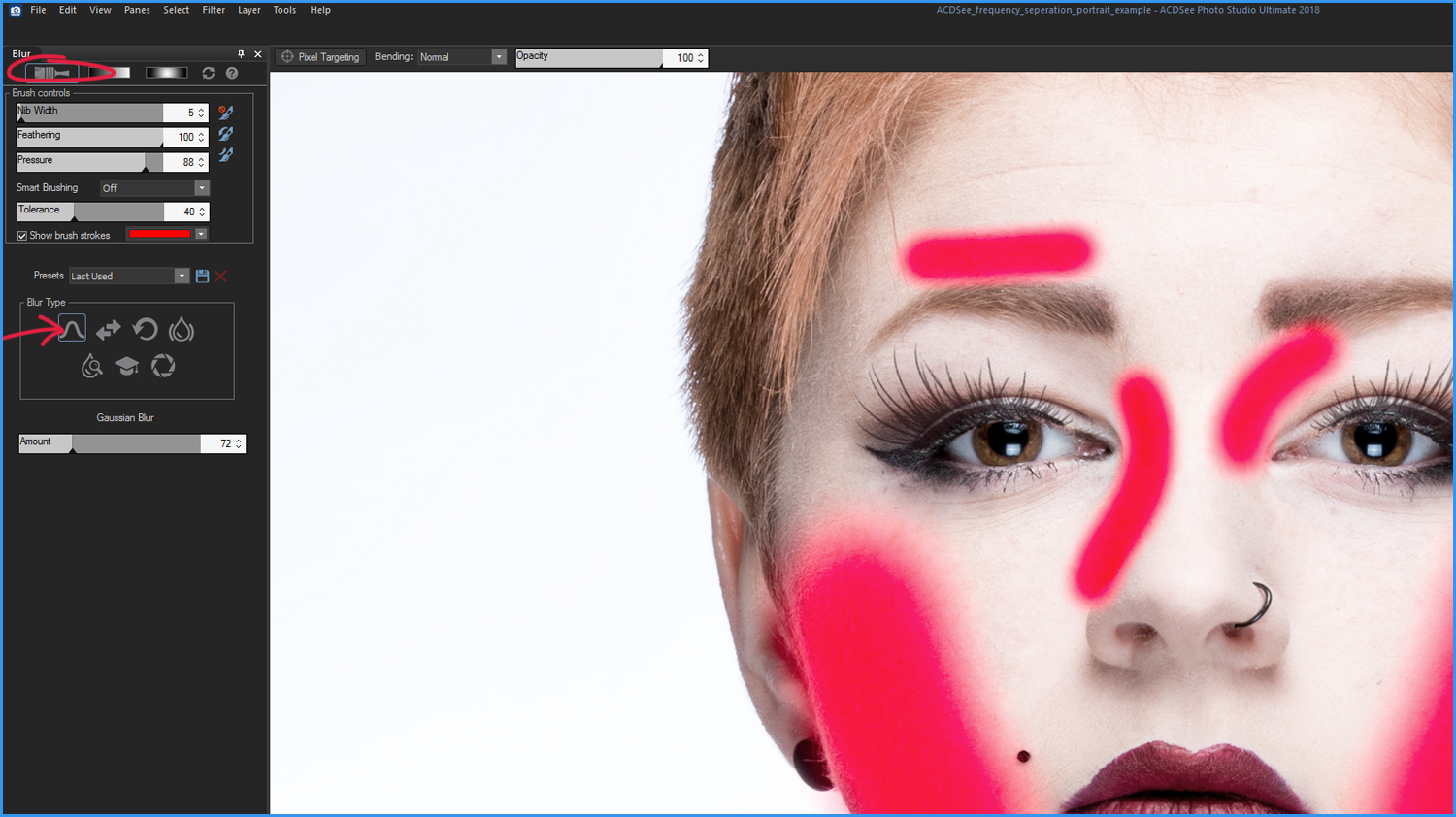The image size is (1456, 817).
Task: Open the Smart Brushing dropdown
Action: point(155,188)
